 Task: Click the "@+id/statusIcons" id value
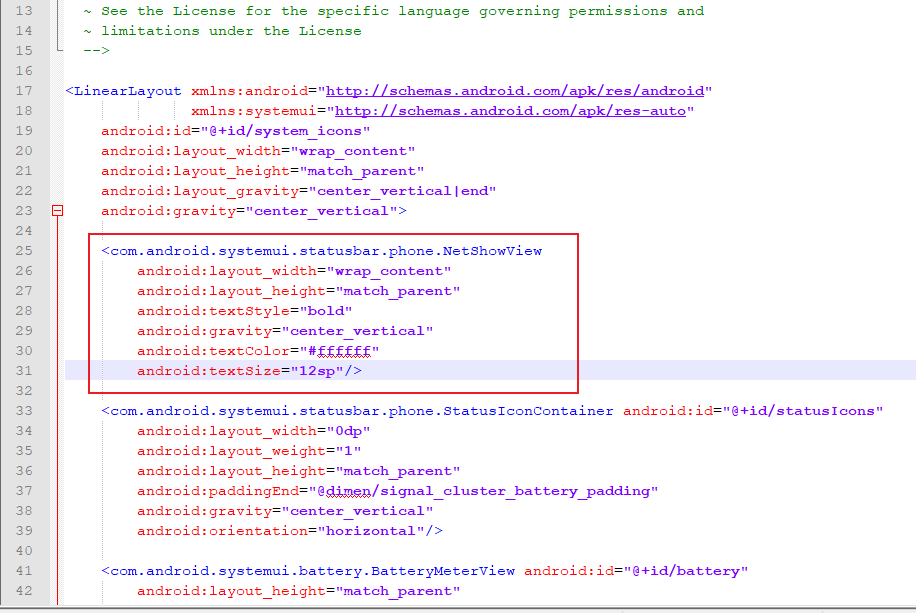pos(803,411)
